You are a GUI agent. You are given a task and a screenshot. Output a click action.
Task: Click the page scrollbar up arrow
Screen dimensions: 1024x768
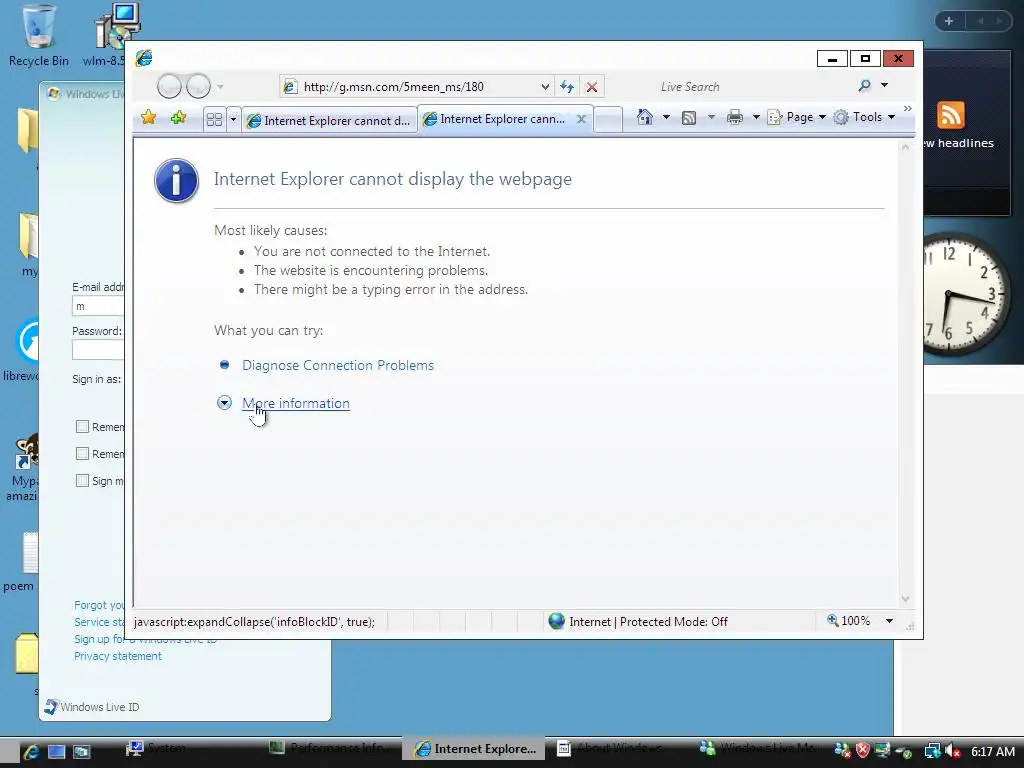pos(905,148)
